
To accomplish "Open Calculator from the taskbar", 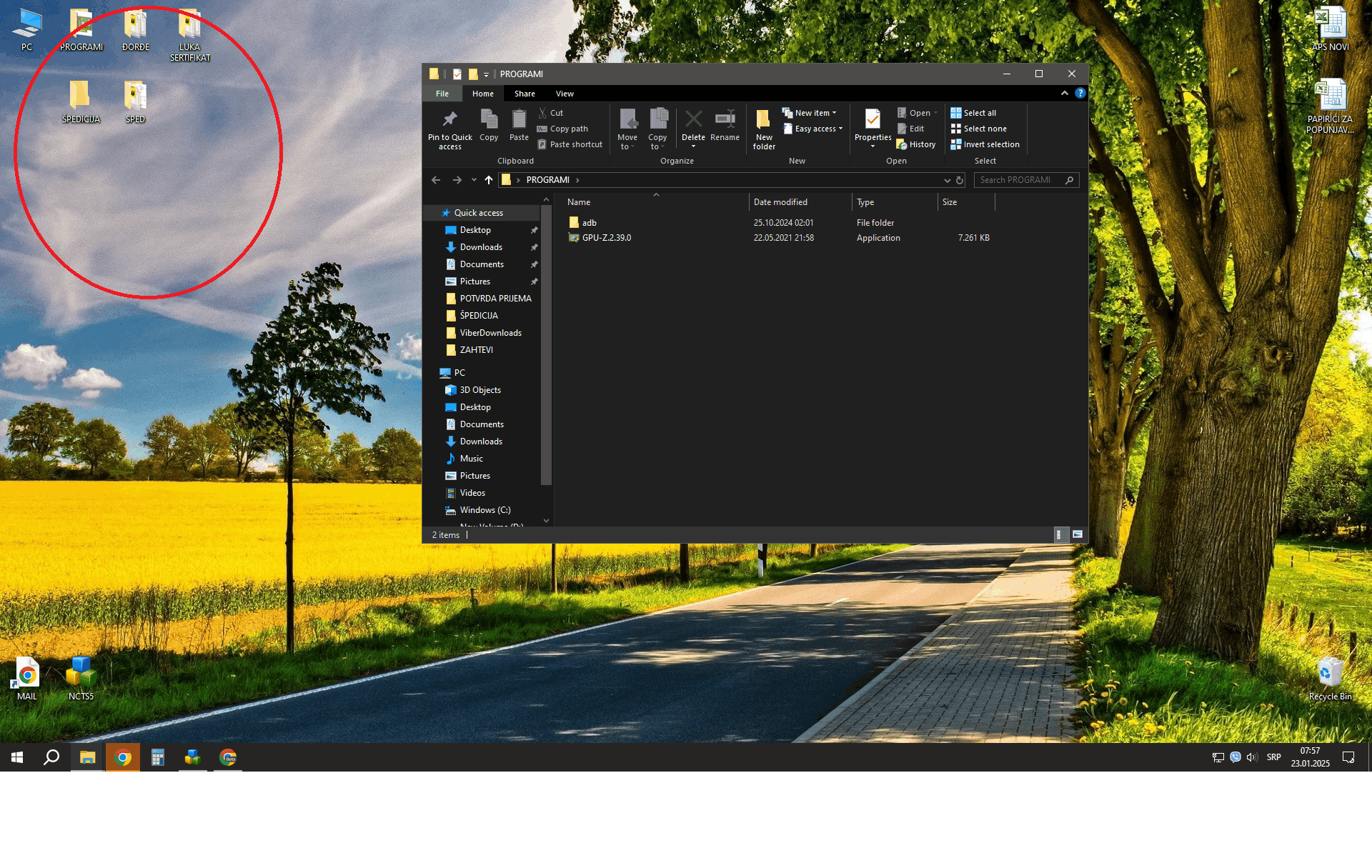I will point(157,757).
